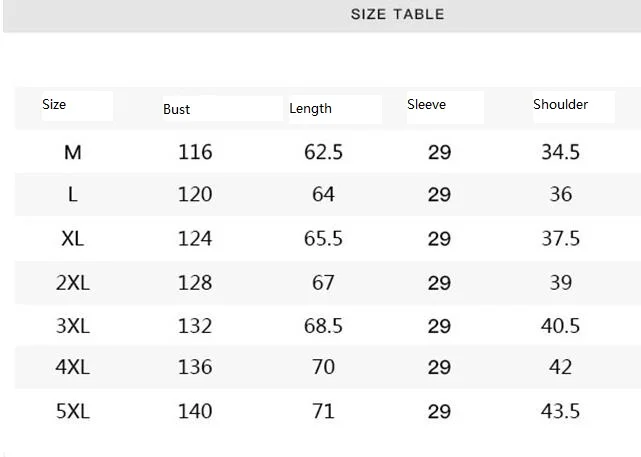
Task: Select the Bust column header
Action: click(x=177, y=110)
